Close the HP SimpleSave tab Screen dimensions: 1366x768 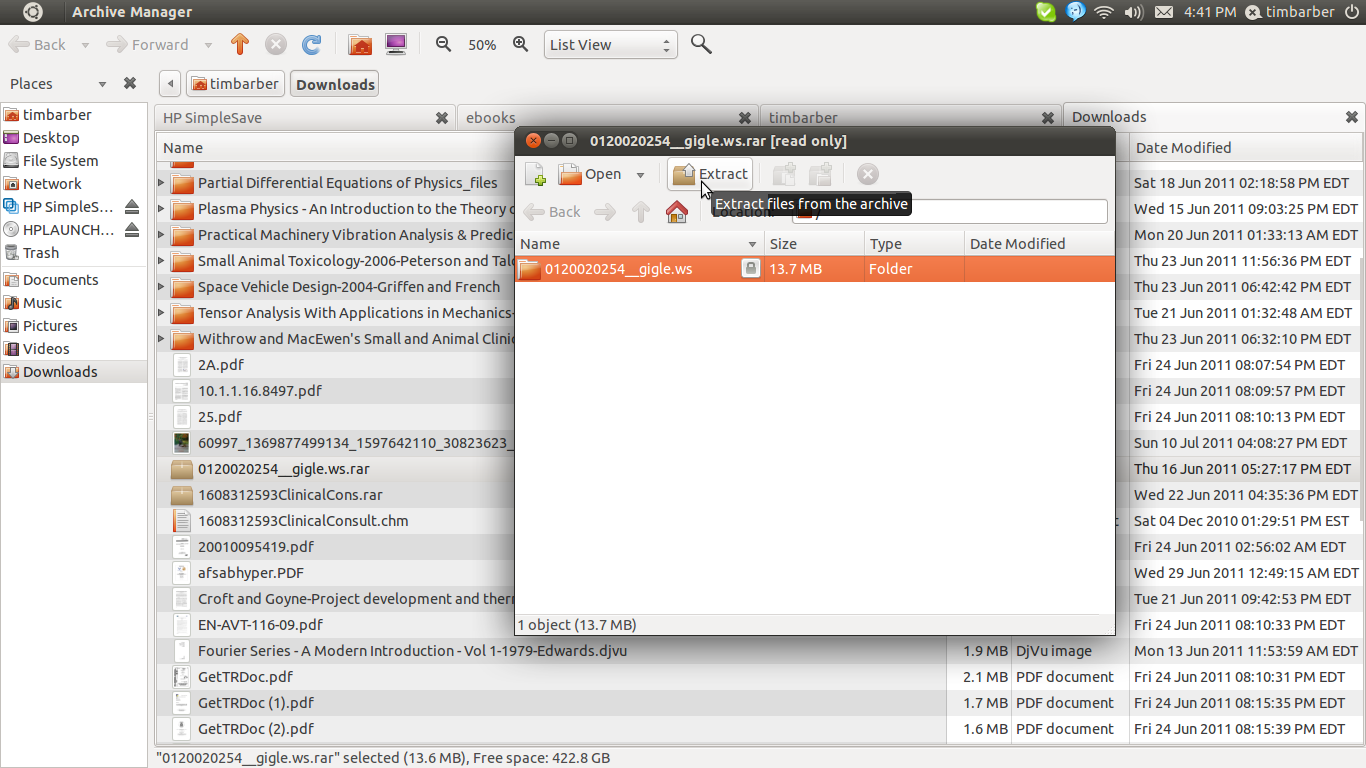click(x=442, y=118)
